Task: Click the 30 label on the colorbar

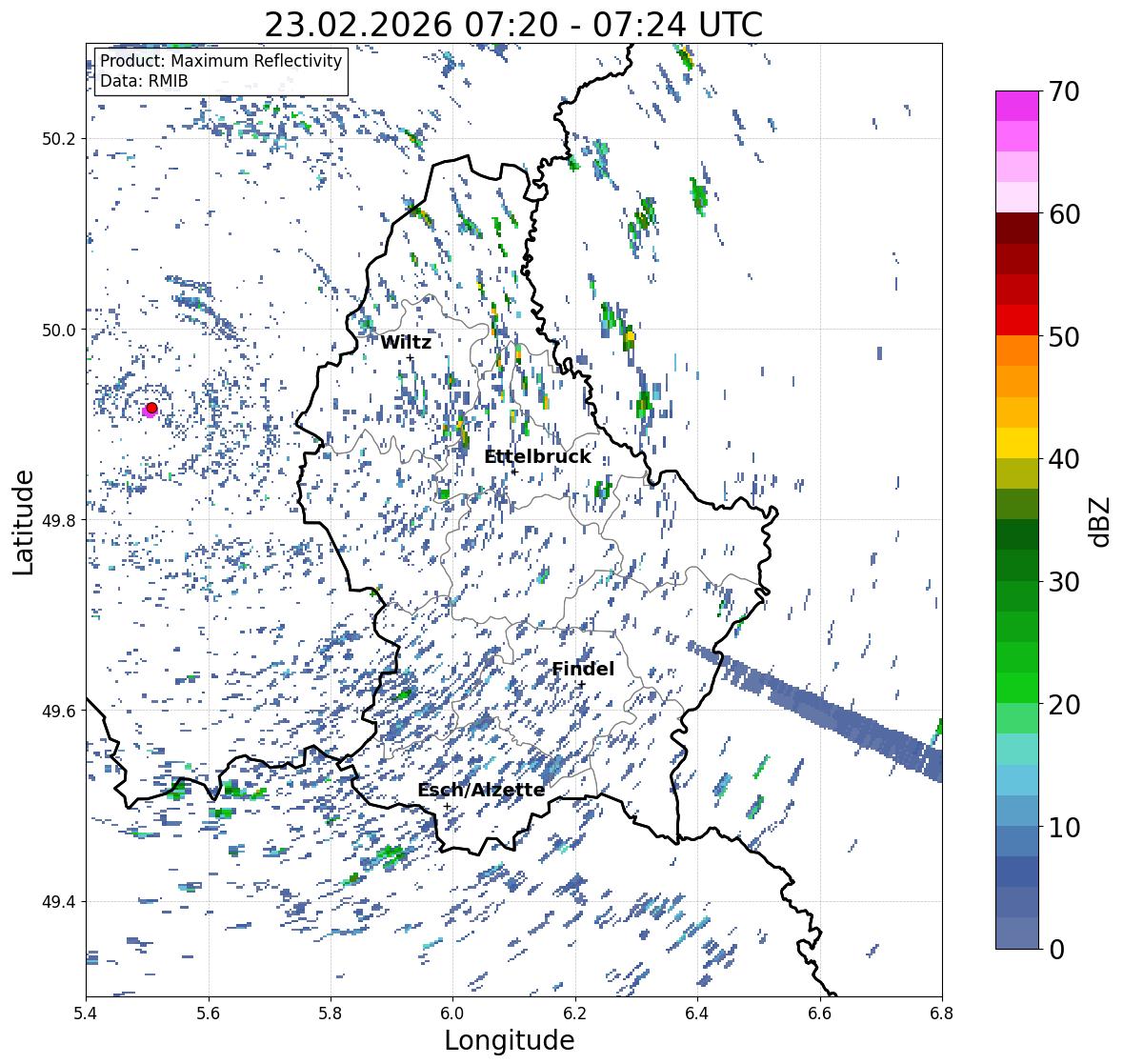Action: (x=1064, y=581)
